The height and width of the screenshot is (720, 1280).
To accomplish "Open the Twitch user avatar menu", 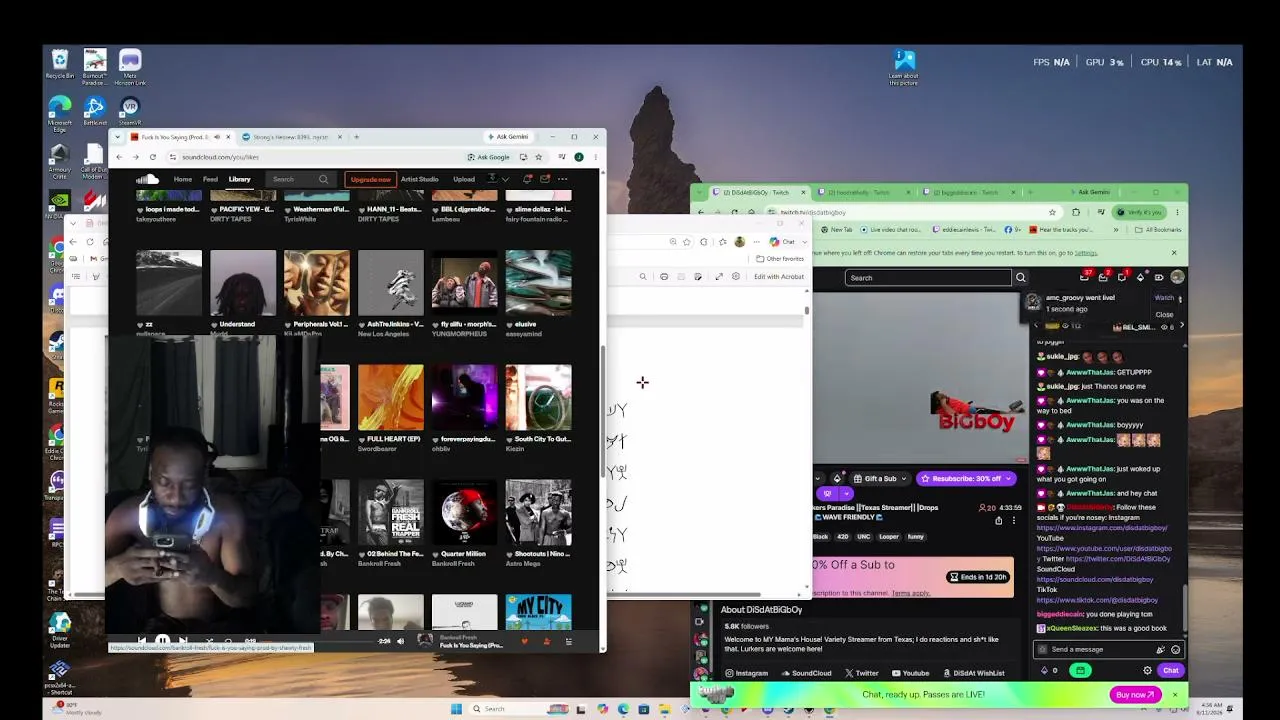I will (1177, 277).
